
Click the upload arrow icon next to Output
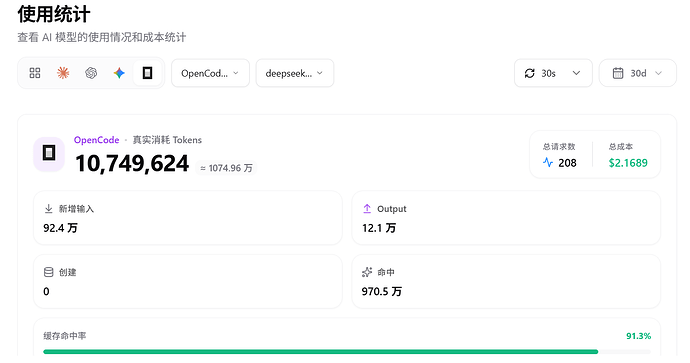coord(367,209)
